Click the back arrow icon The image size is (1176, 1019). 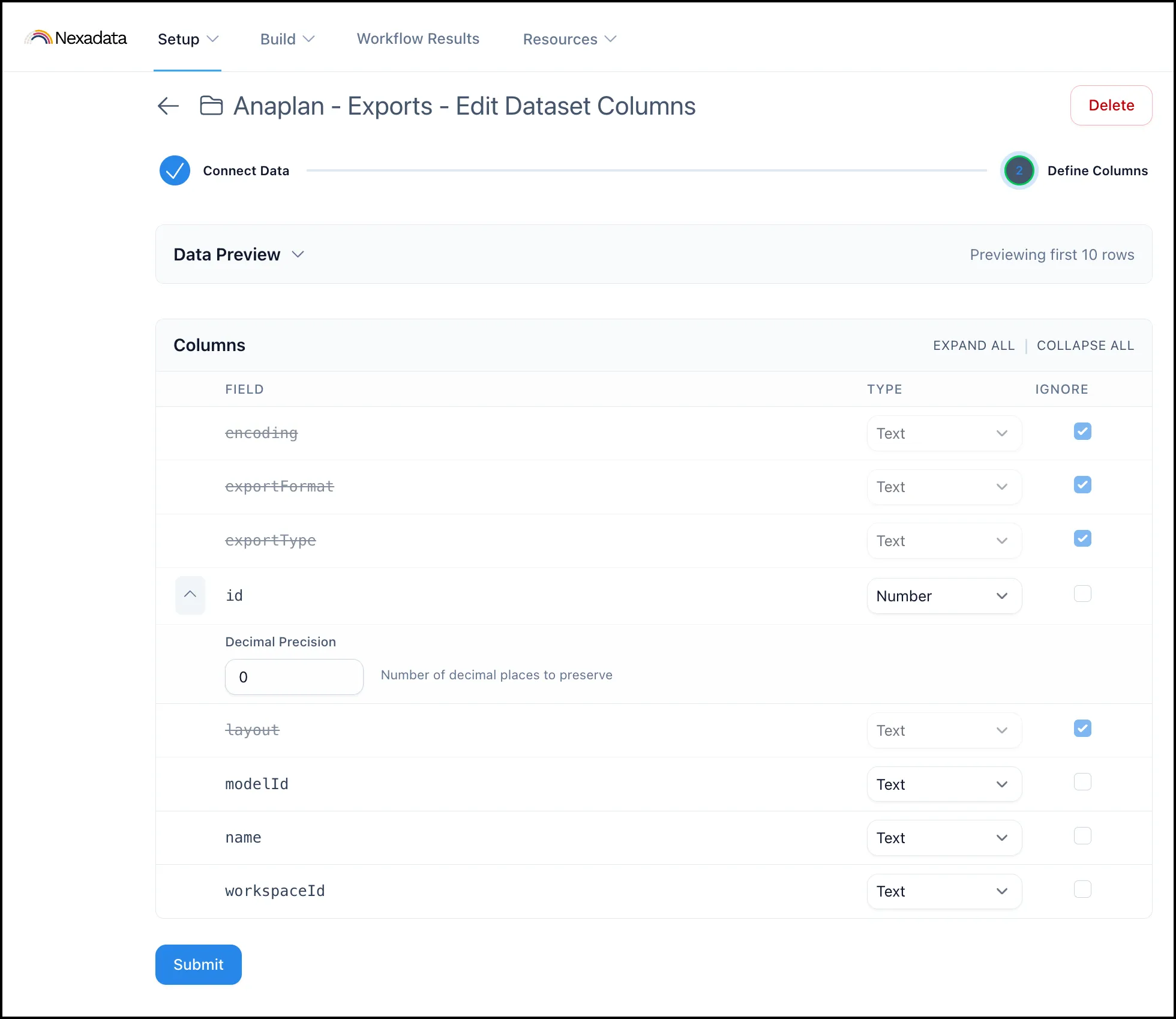pyautogui.click(x=168, y=106)
